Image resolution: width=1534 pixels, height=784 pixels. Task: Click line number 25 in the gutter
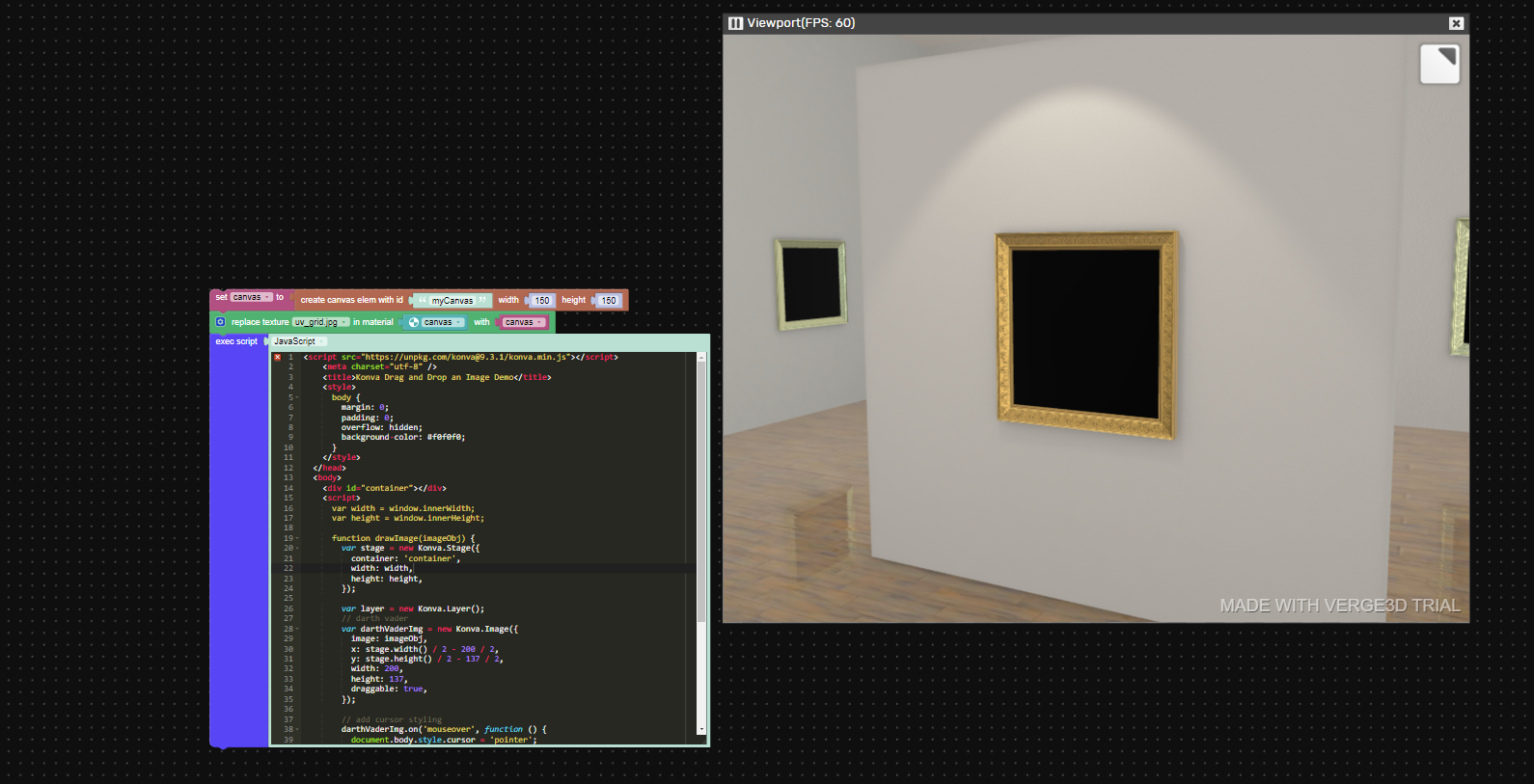pyautogui.click(x=288, y=598)
